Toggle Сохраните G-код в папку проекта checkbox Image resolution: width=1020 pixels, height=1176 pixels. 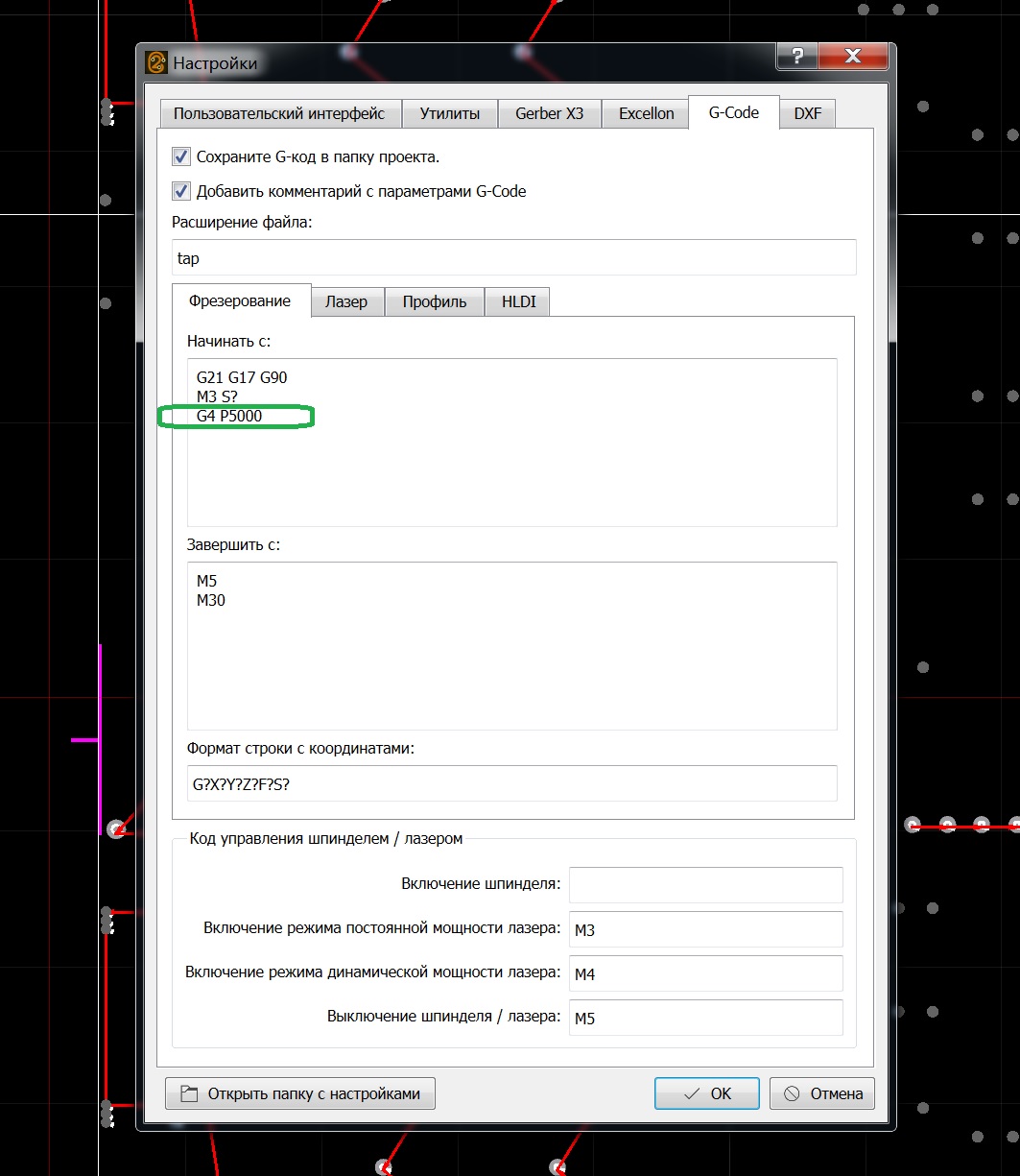tap(180, 156)
